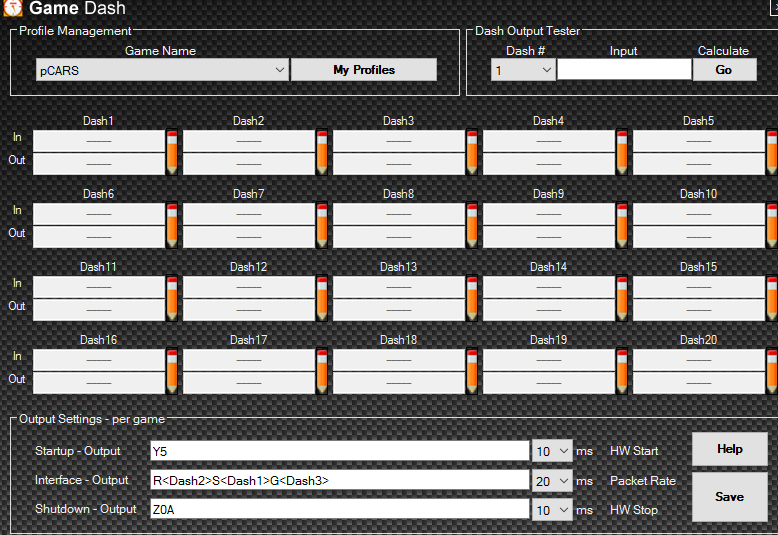Click the Game Name label
Viewport: 778px width, 535px height.
[x=160, y=51]
